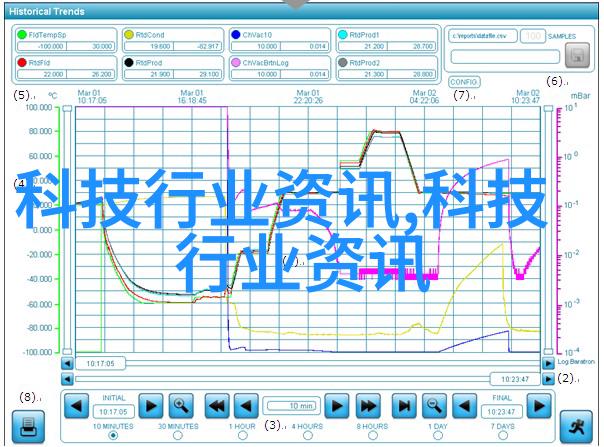This screenshot has width=604, height=447.
Task: Click the blue ChVac10 color indicator
Action: coord(236,35)
